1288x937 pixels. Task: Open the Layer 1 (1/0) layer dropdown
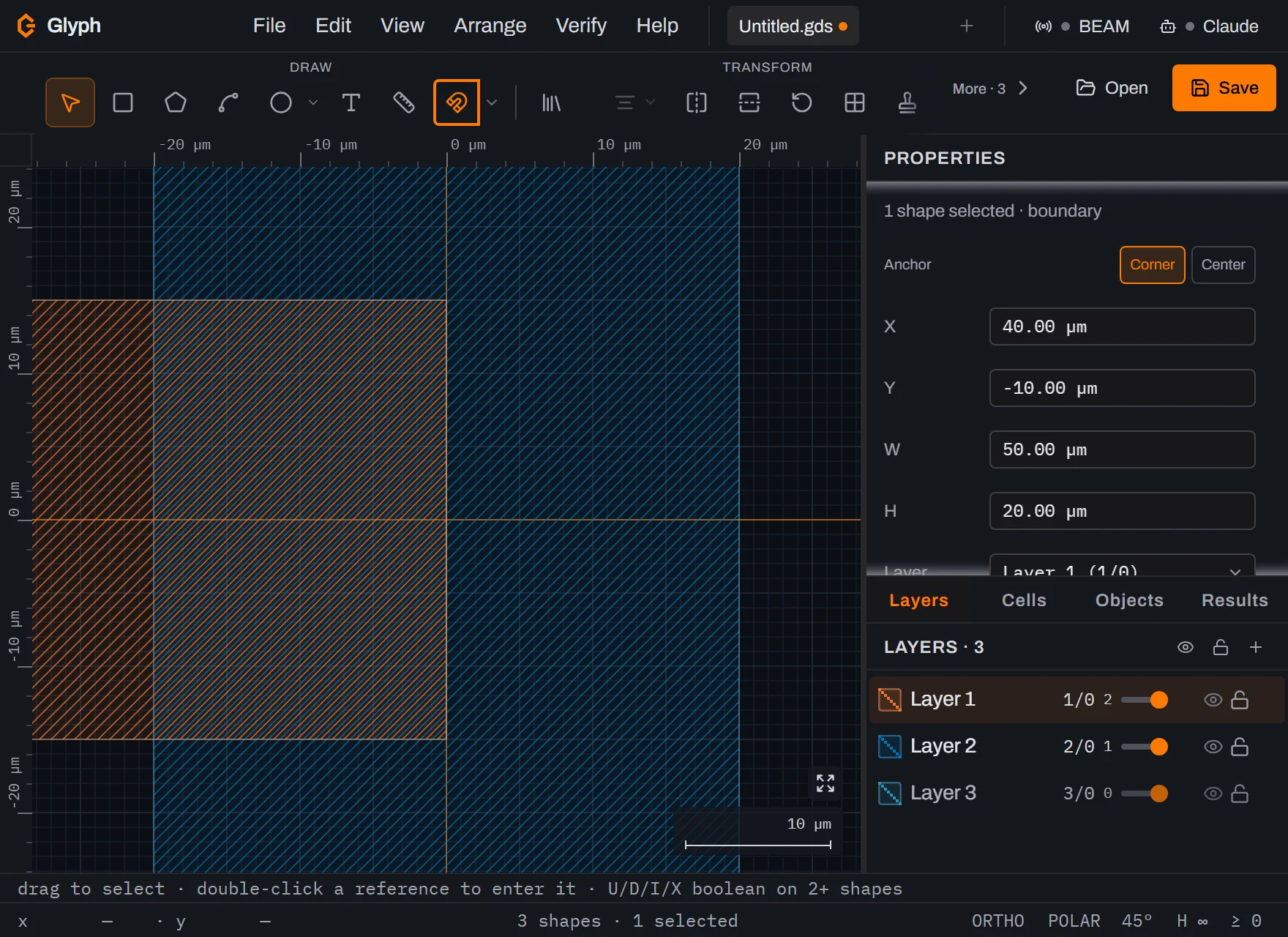point(1122,564)
